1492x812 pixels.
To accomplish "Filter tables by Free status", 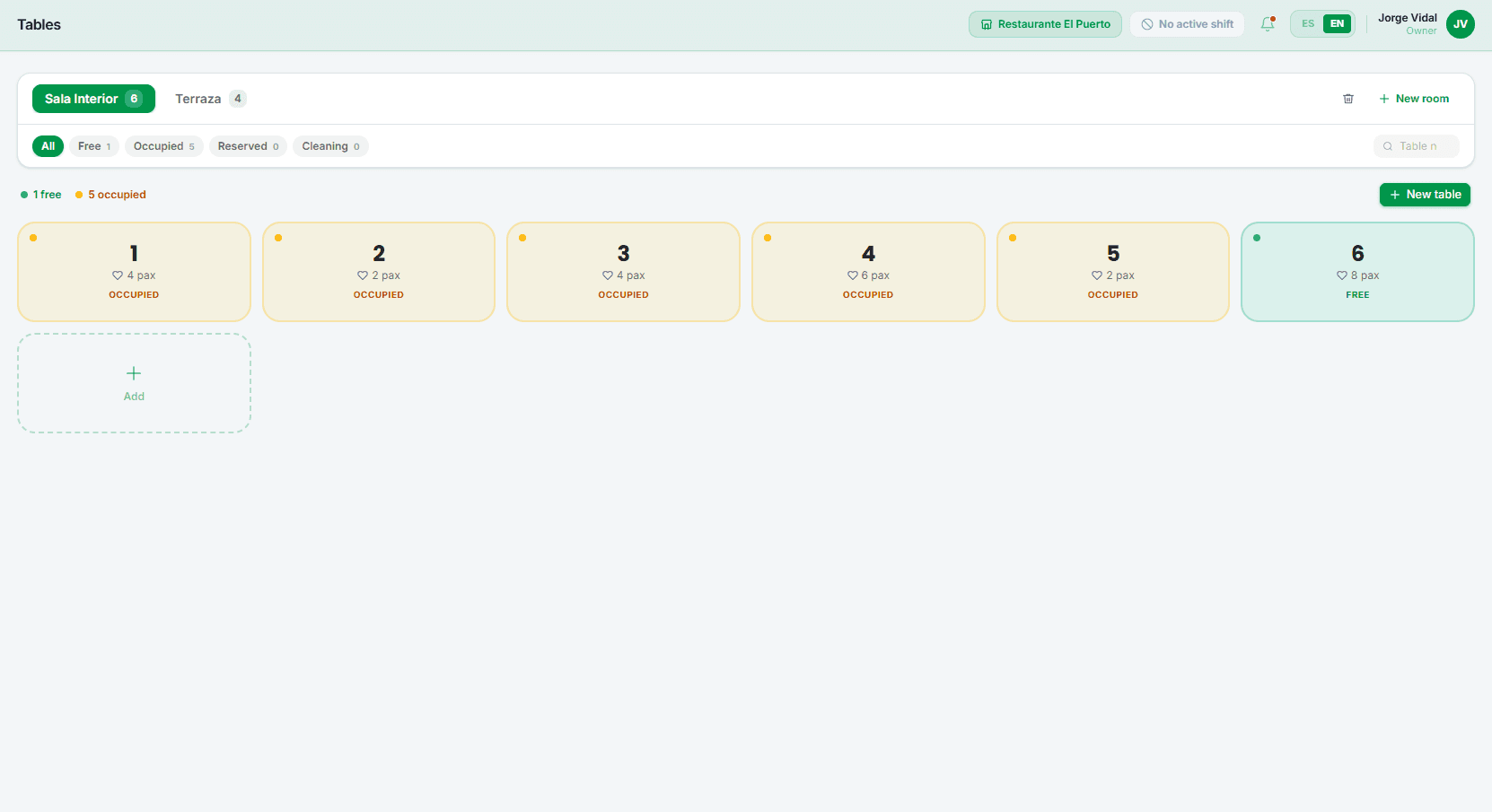I will tap(94, 146).
